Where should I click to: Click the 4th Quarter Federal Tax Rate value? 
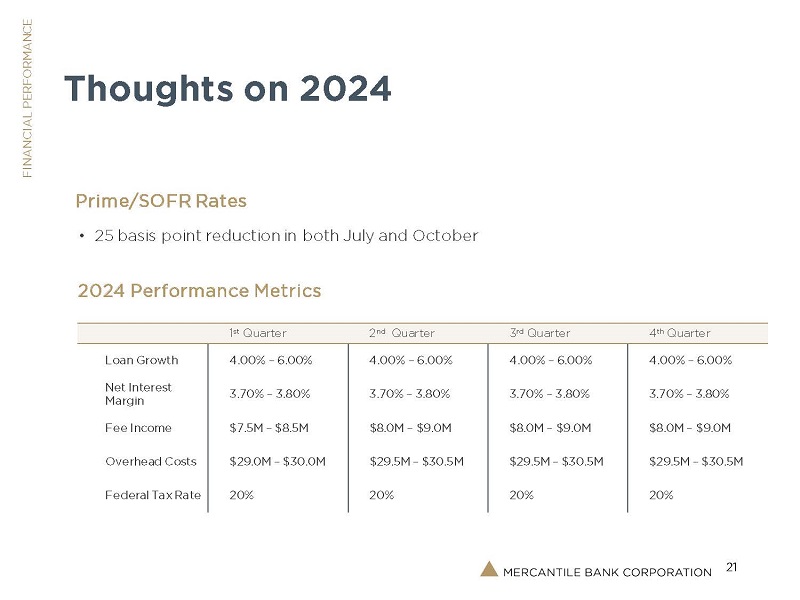point(661,495)
